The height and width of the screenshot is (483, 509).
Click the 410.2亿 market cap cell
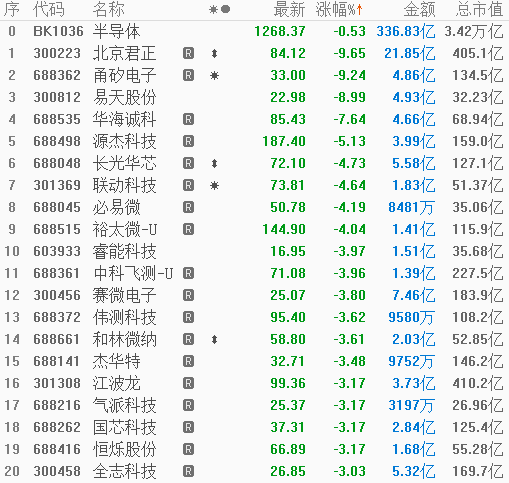[478, 383]
